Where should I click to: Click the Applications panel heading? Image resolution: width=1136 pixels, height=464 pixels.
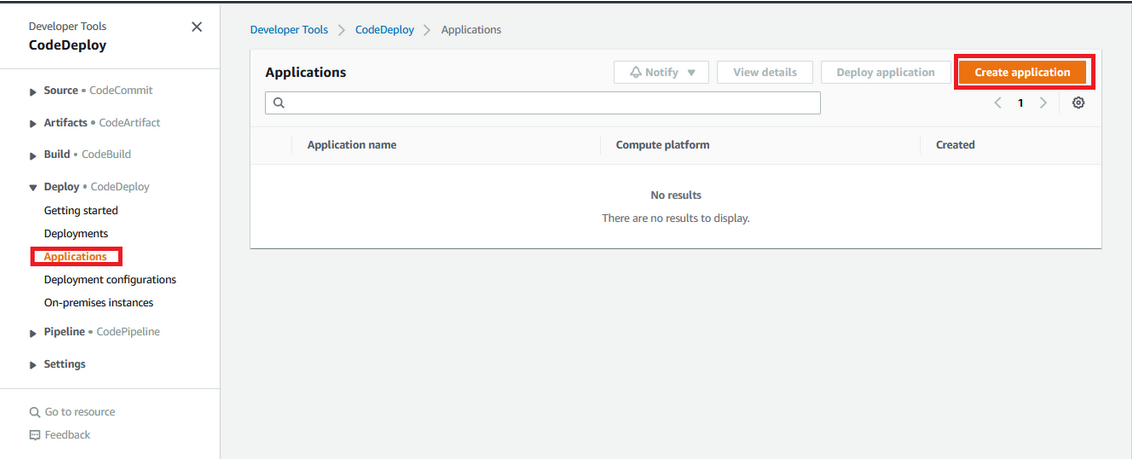pos(306,72)
